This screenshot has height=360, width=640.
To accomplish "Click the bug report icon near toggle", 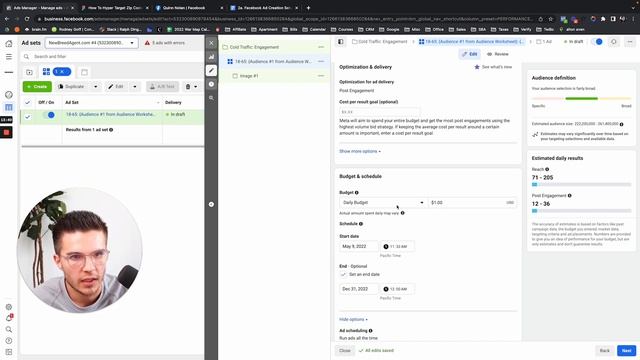I will coord(613,42).
